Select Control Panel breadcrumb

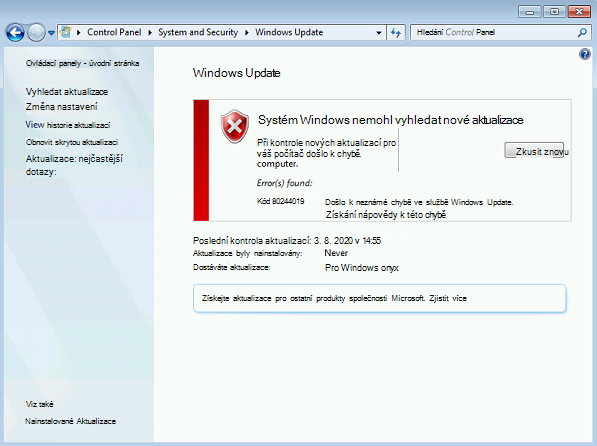114,32
